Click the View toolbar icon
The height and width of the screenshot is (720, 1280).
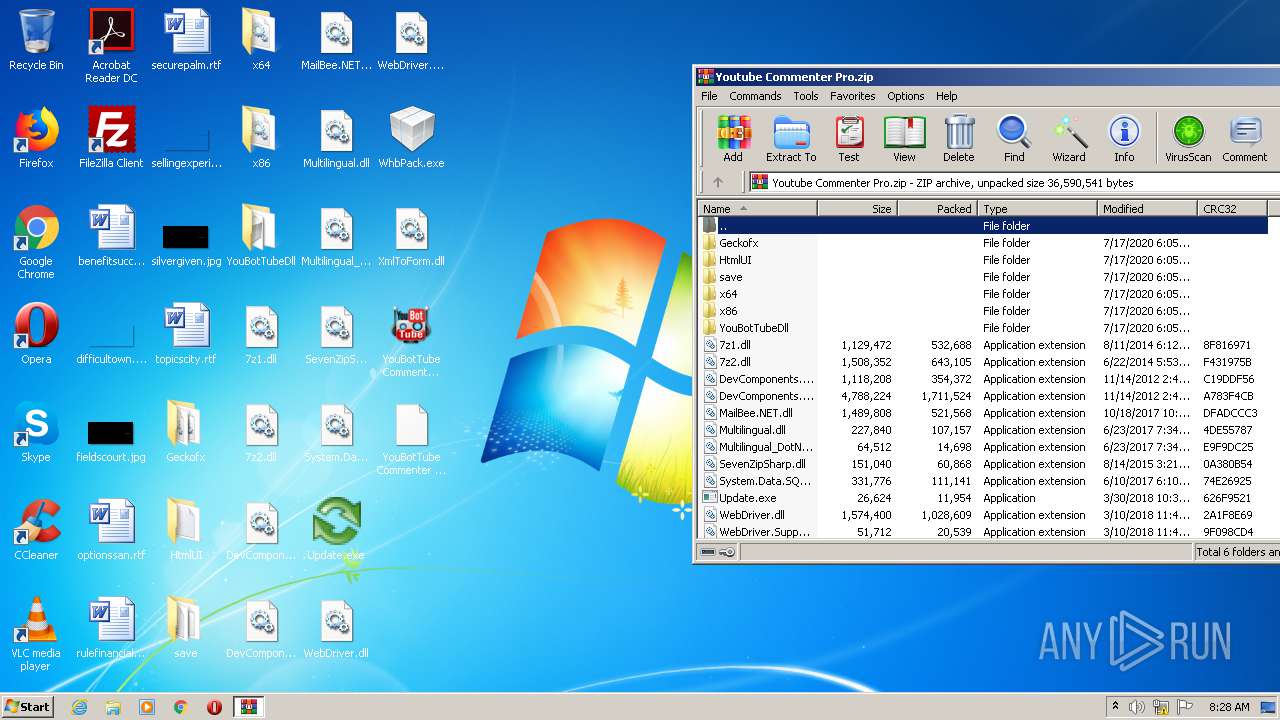904,138
